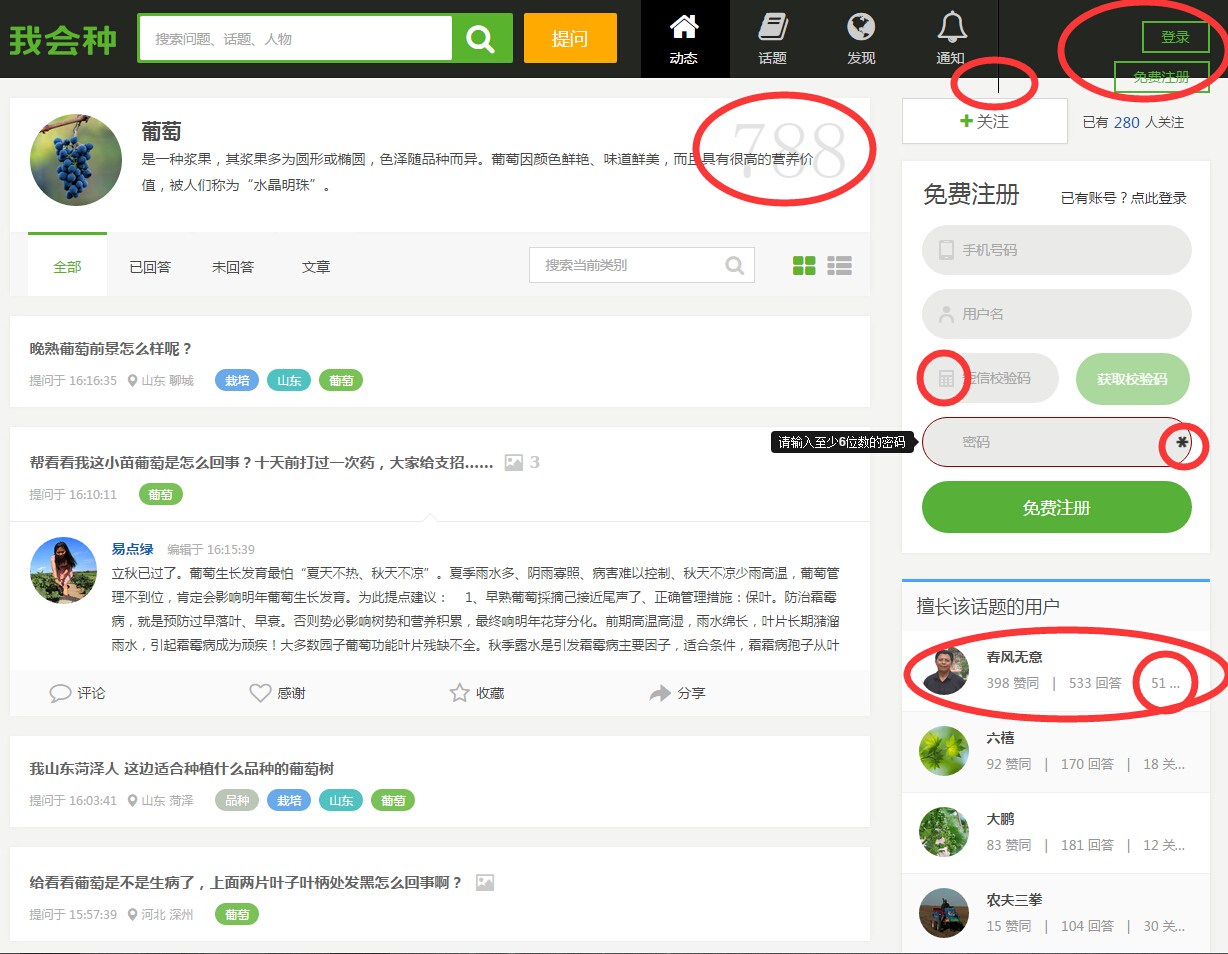This screenshot has height=954, width=1228.
Task: Open the 晚熟葡萄前景怎么样呢 question
Action: click(111, 349)
